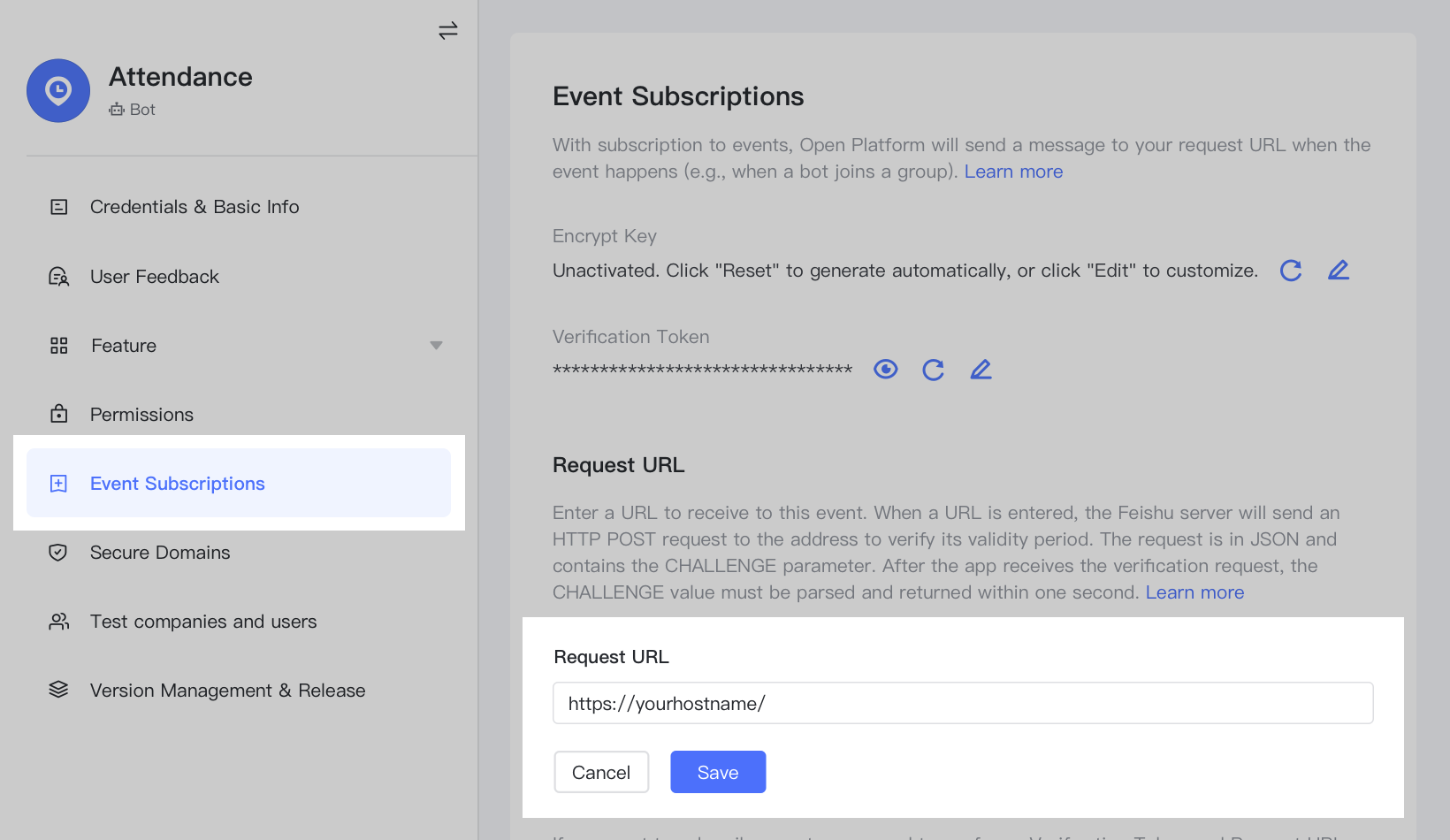Click the sidebar collapse swap-arrows icon
This screenshot has width=1450, height=840.
[x=448, y=31]
